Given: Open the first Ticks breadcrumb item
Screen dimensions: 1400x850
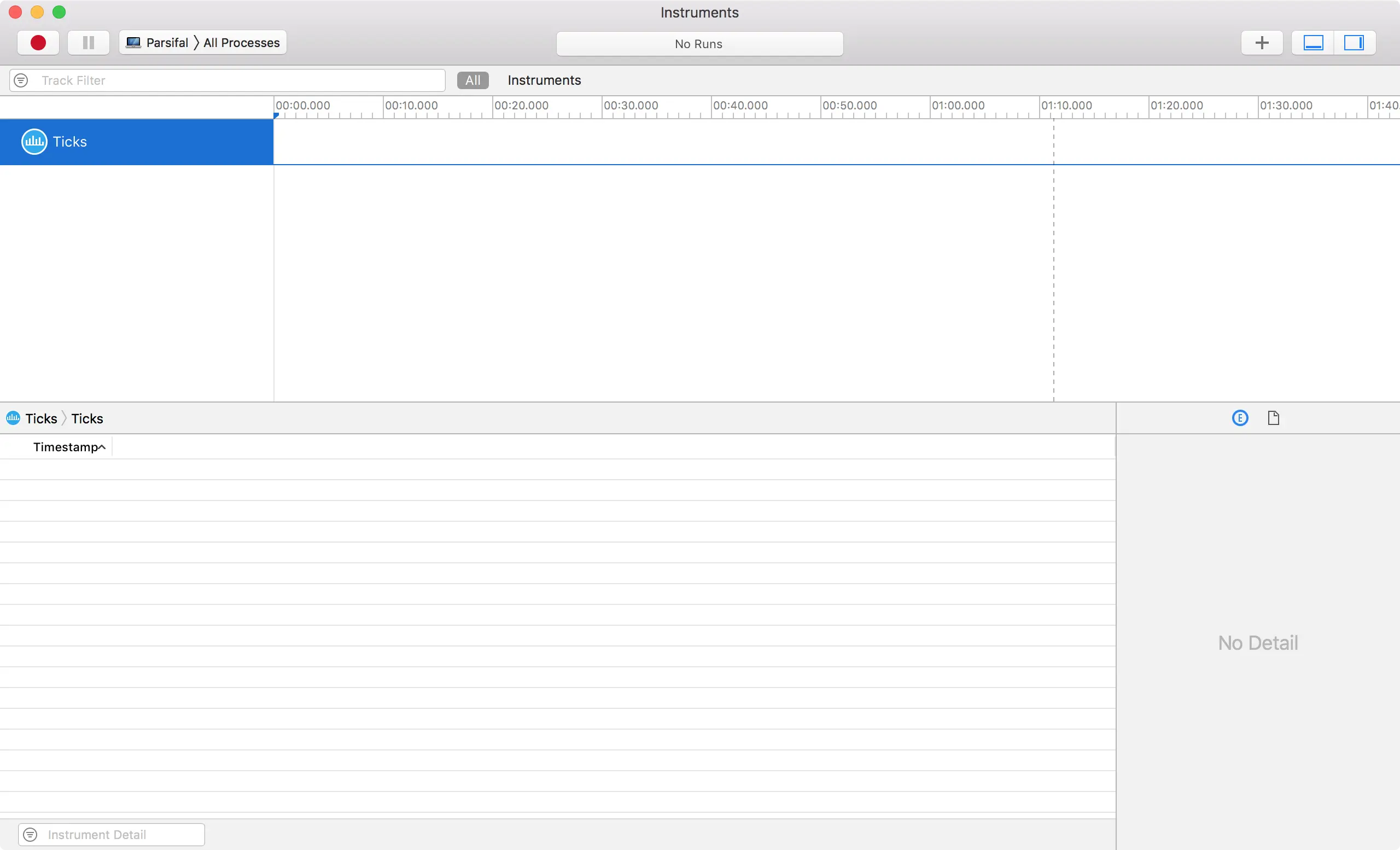Looking at the screenshot, I should click(x=41, y=419).
